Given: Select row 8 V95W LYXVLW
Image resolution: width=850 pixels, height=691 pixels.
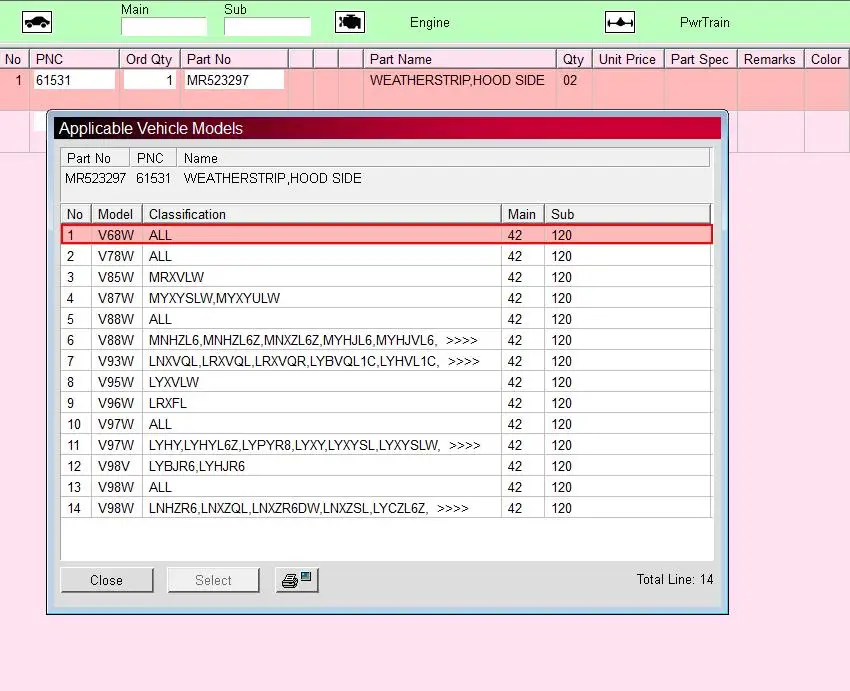Looking at the screenshot, I should pyautogui.click(x=386, y=382).
